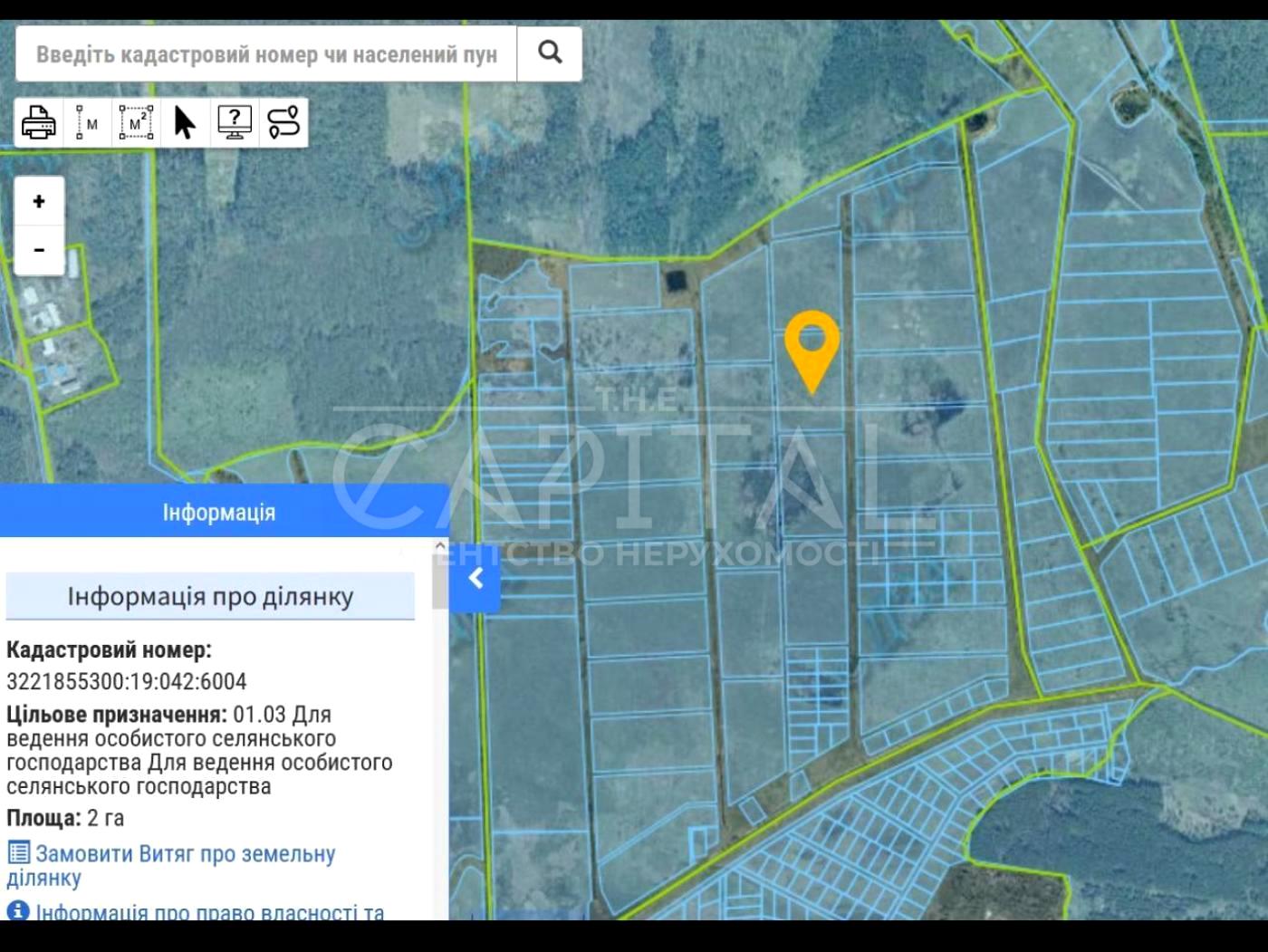Screen dimensions: 1268x952
Task: Choose the arrow pointer selection tool
Action: 185,122
